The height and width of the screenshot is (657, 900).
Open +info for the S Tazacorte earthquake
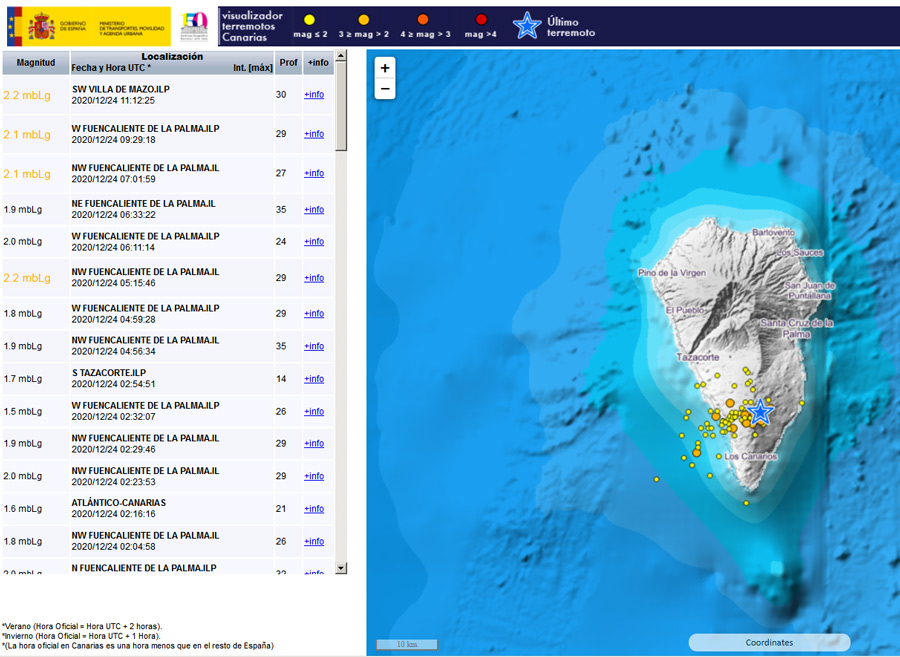tap(314, 379)
